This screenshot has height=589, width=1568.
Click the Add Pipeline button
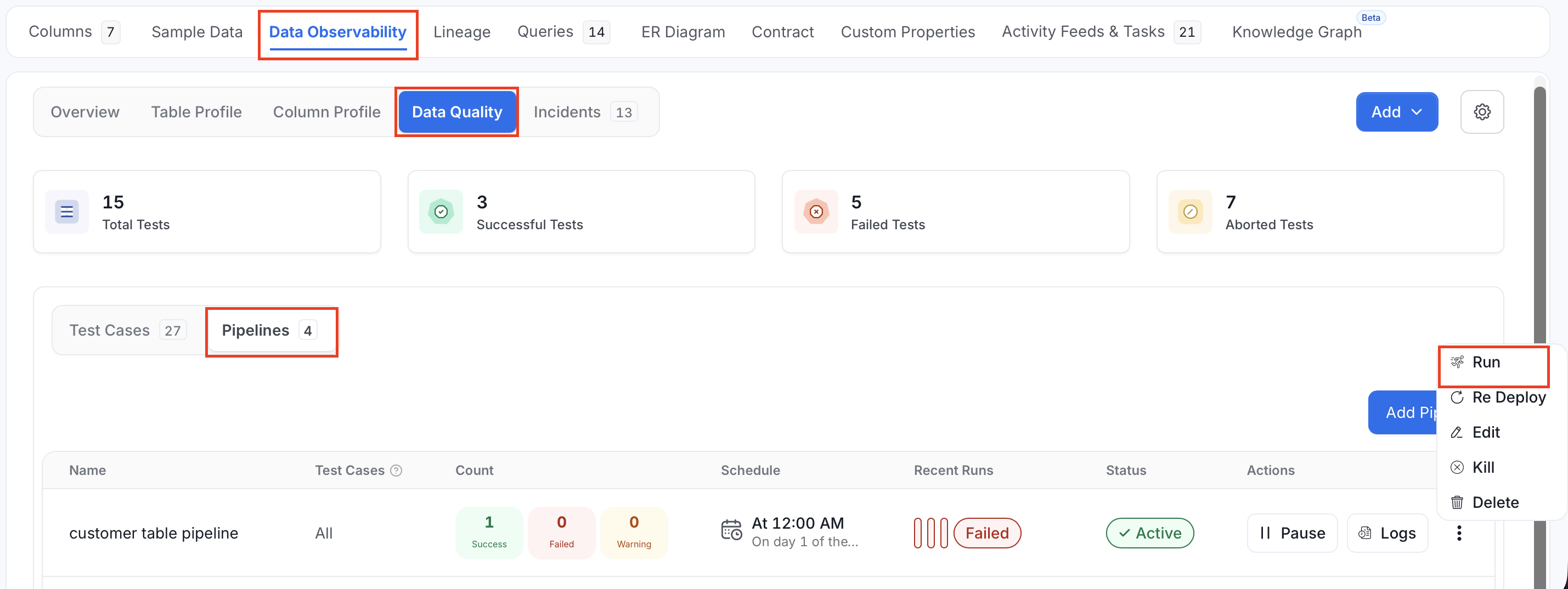1403,412
